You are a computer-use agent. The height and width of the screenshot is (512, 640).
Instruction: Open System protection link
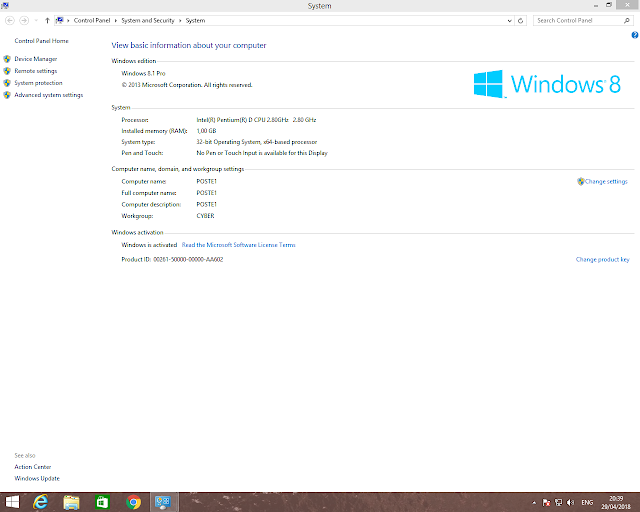pos(38,83)
